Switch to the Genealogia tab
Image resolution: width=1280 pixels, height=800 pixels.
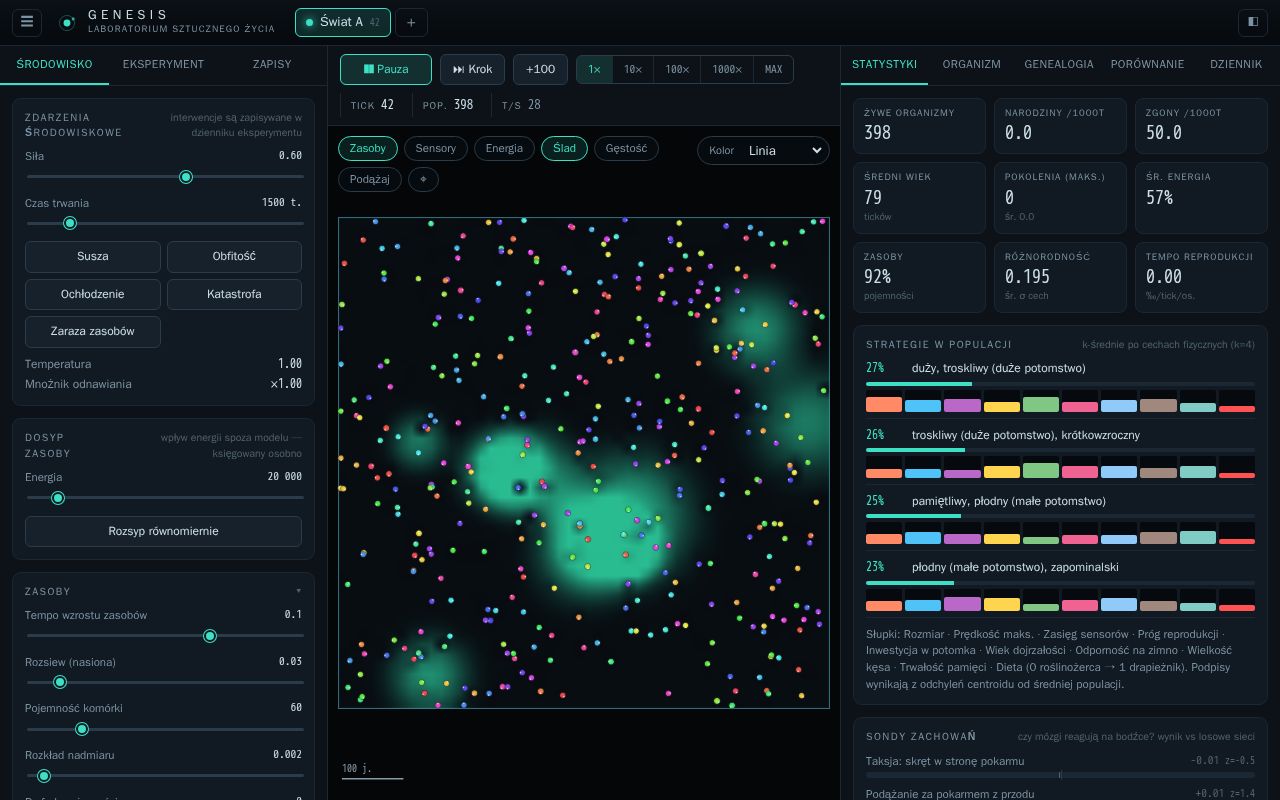click(x=1059, y=64)
